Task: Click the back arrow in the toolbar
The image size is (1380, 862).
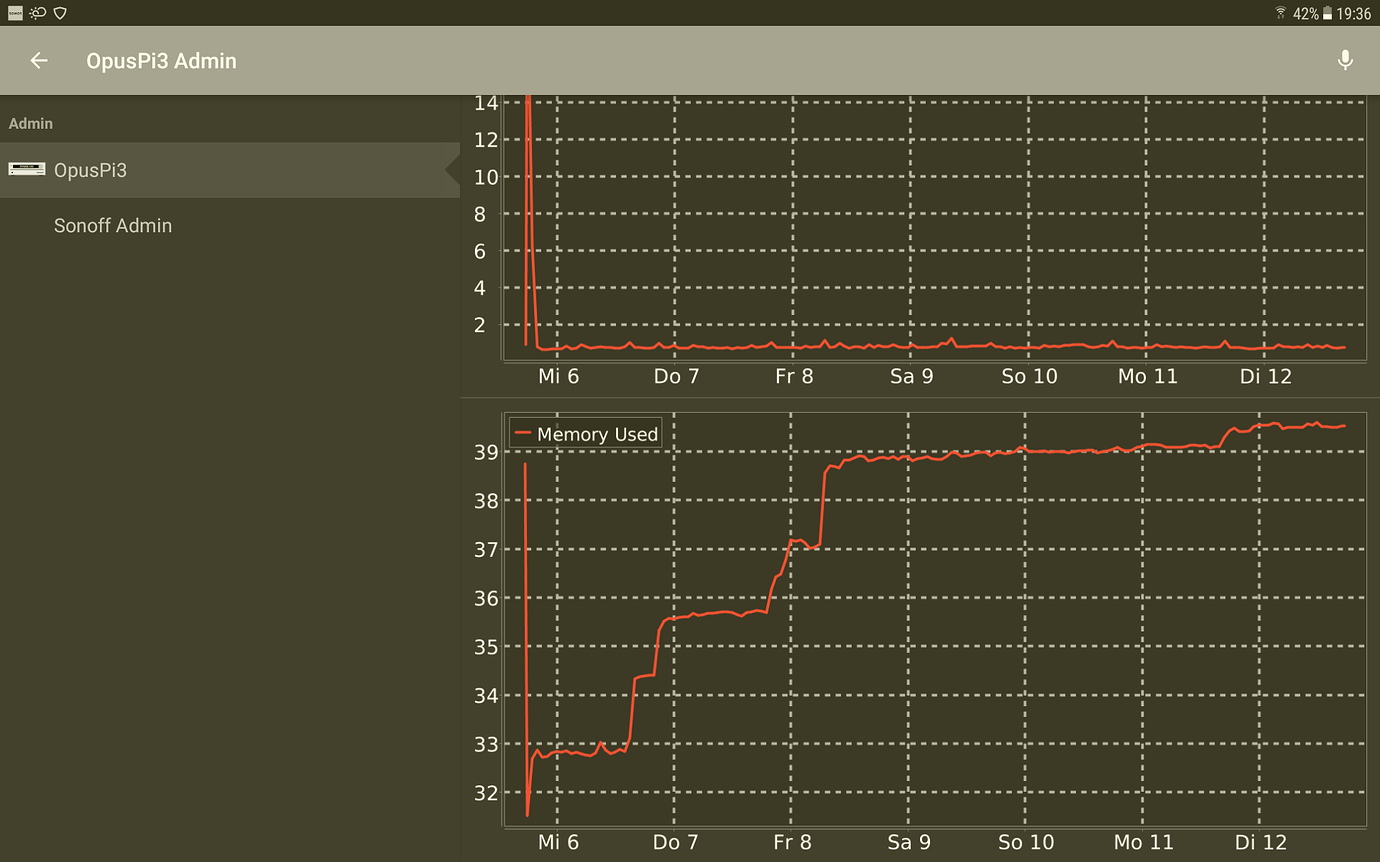Action: coord(38,60)
